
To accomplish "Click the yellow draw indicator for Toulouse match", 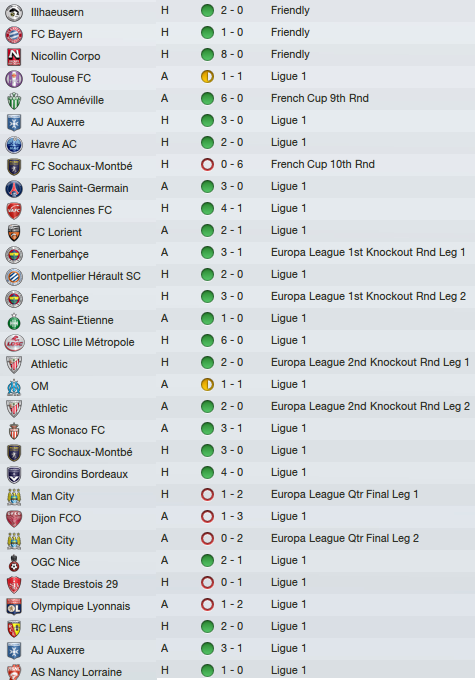I will (x=207, y=77).
